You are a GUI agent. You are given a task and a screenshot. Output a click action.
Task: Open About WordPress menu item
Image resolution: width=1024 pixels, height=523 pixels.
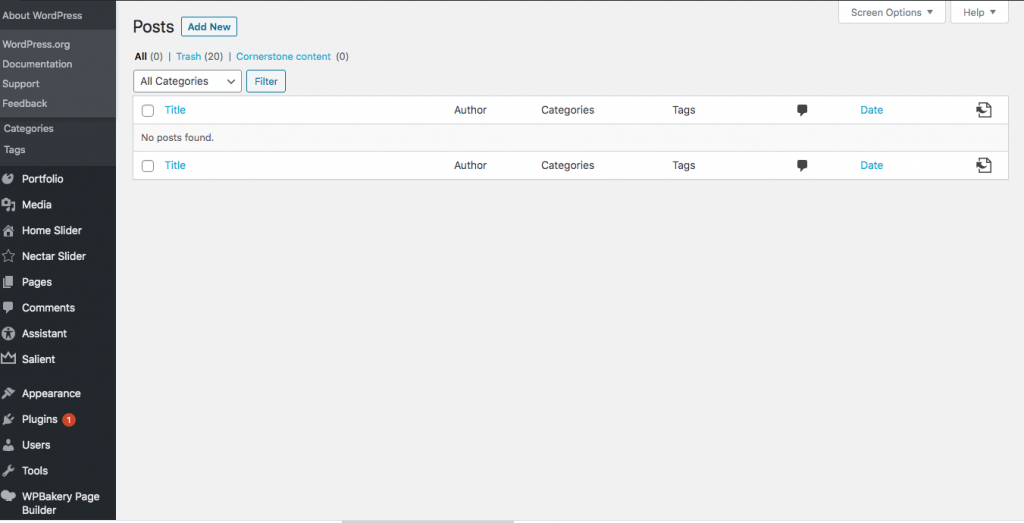[42, 15]
